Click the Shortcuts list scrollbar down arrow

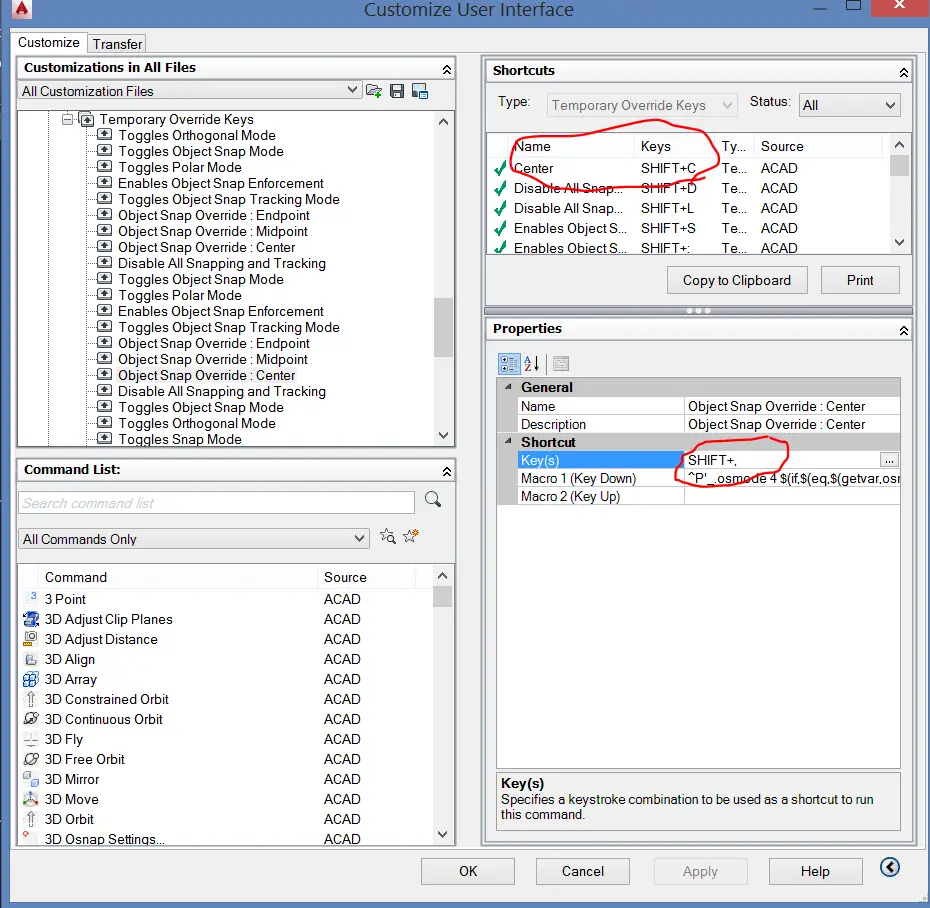[x=899, y=242]
